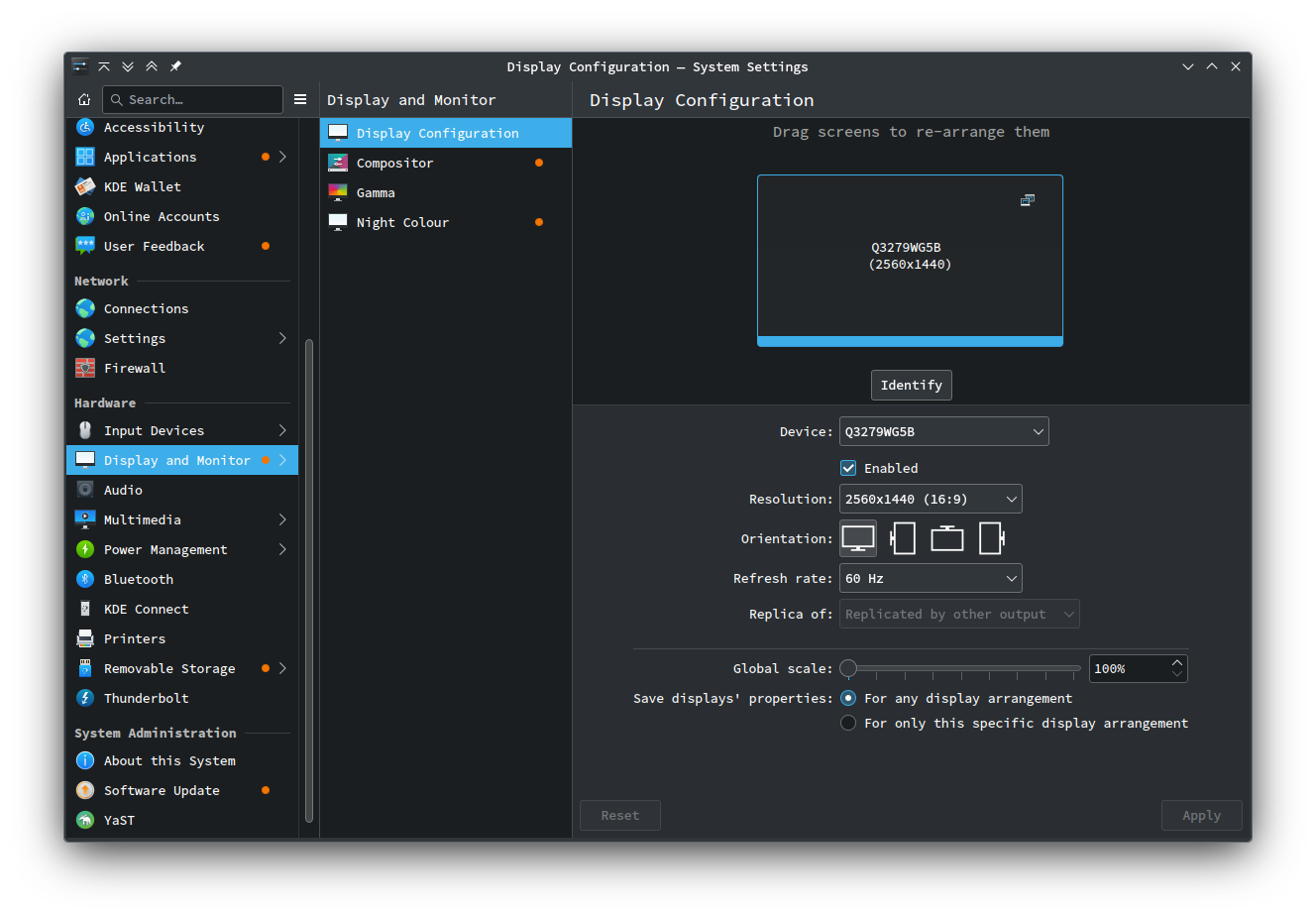Click the home icon in the sidebar header
This screenshot has width=1316, height=918.
[84, 99]
